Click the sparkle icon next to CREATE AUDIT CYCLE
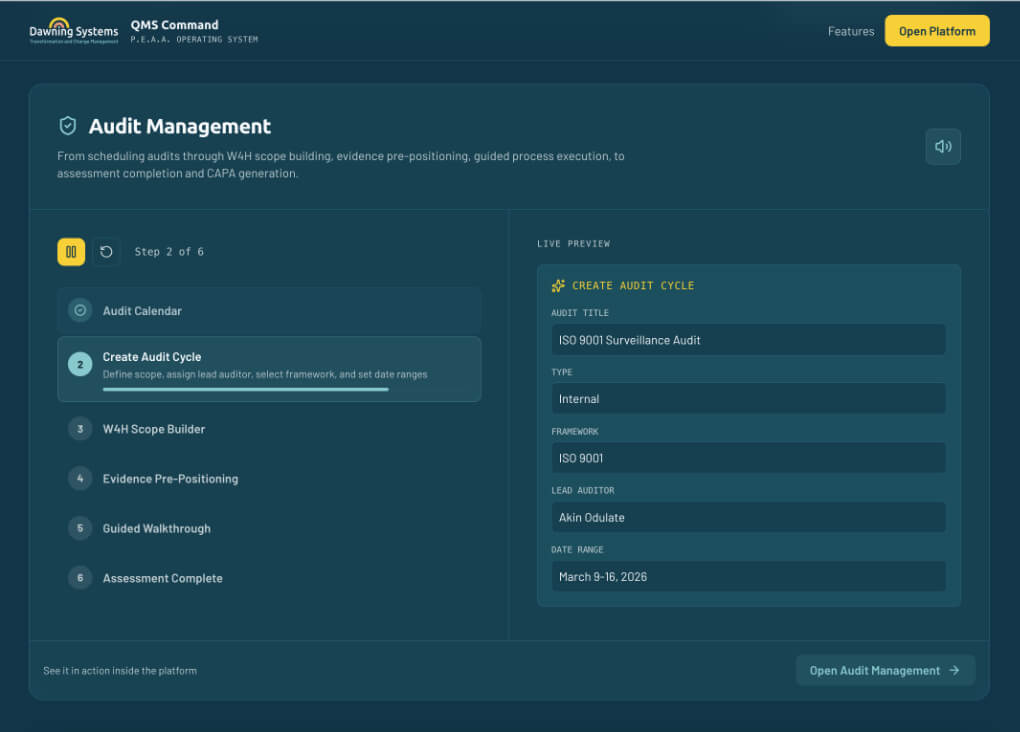1020x732 pixels. (x=559, y=285)
